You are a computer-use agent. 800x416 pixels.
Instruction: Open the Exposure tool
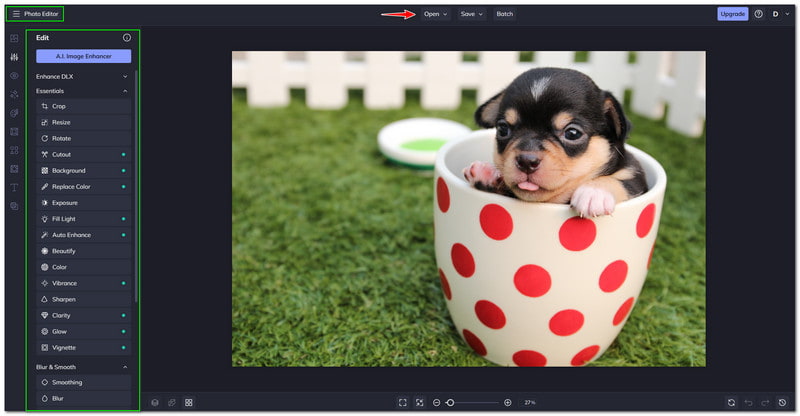pyautogui.click(x=84, y=203)
